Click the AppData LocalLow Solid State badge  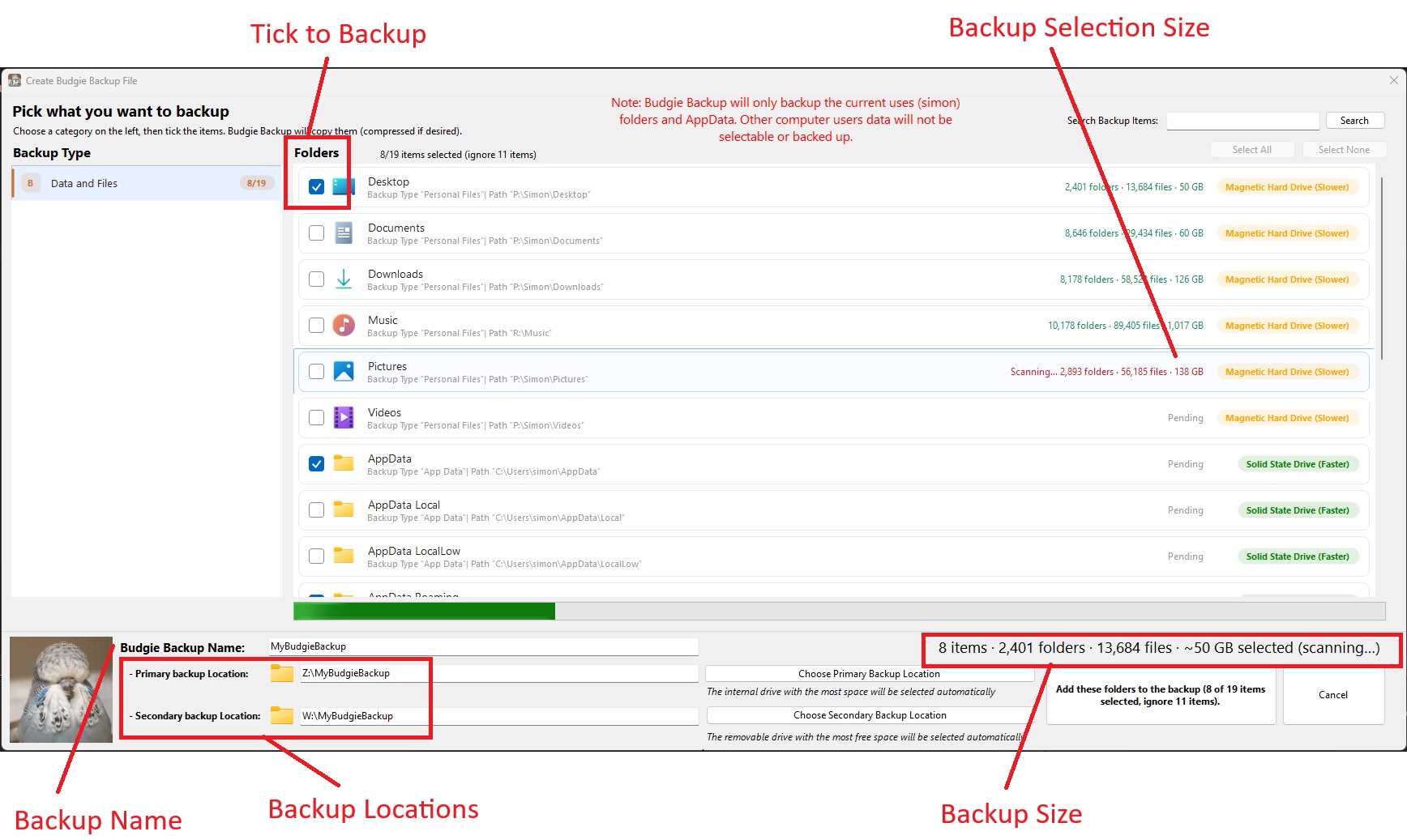[x=1298, y=556]
